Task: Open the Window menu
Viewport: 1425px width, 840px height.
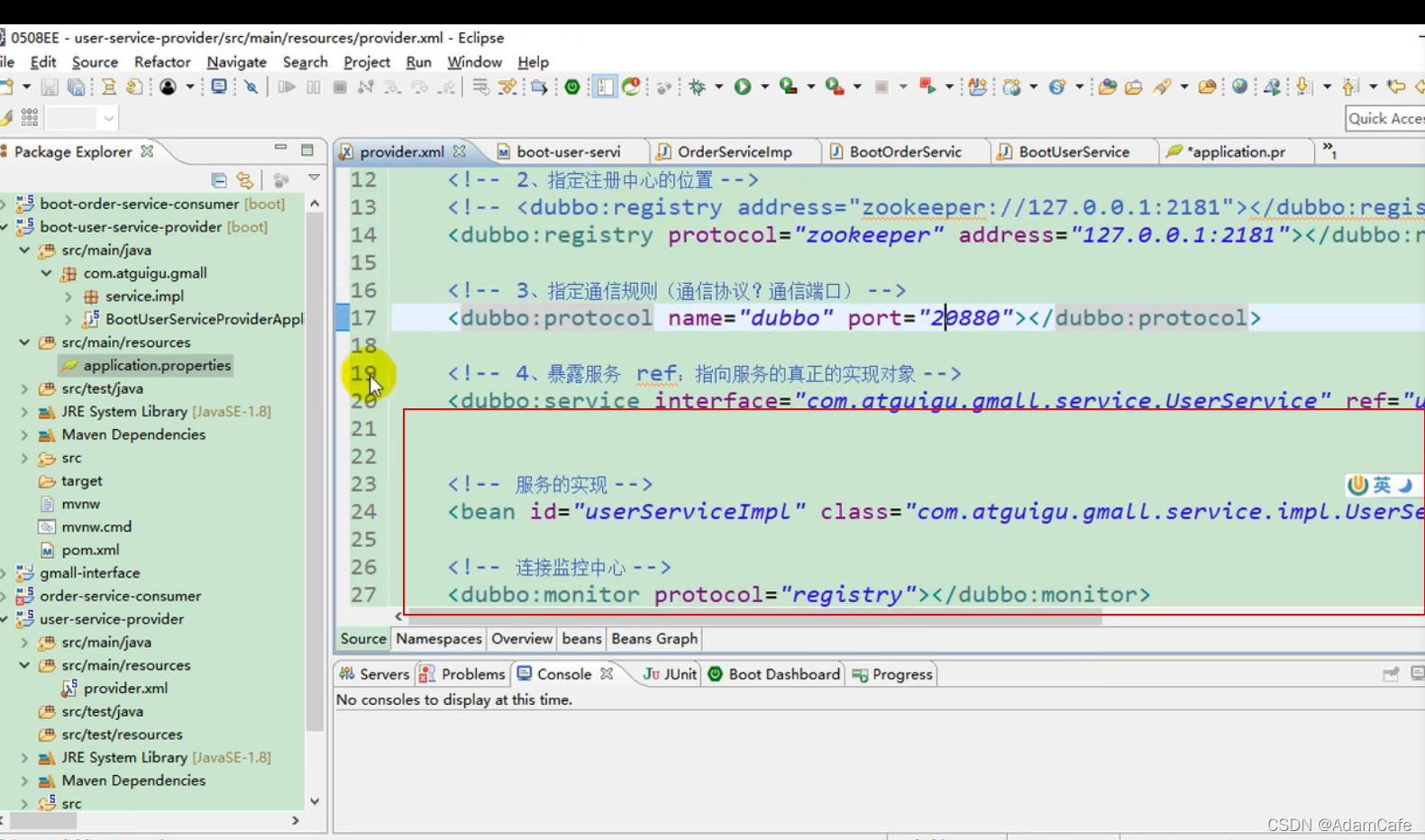Action: (474, 62)
